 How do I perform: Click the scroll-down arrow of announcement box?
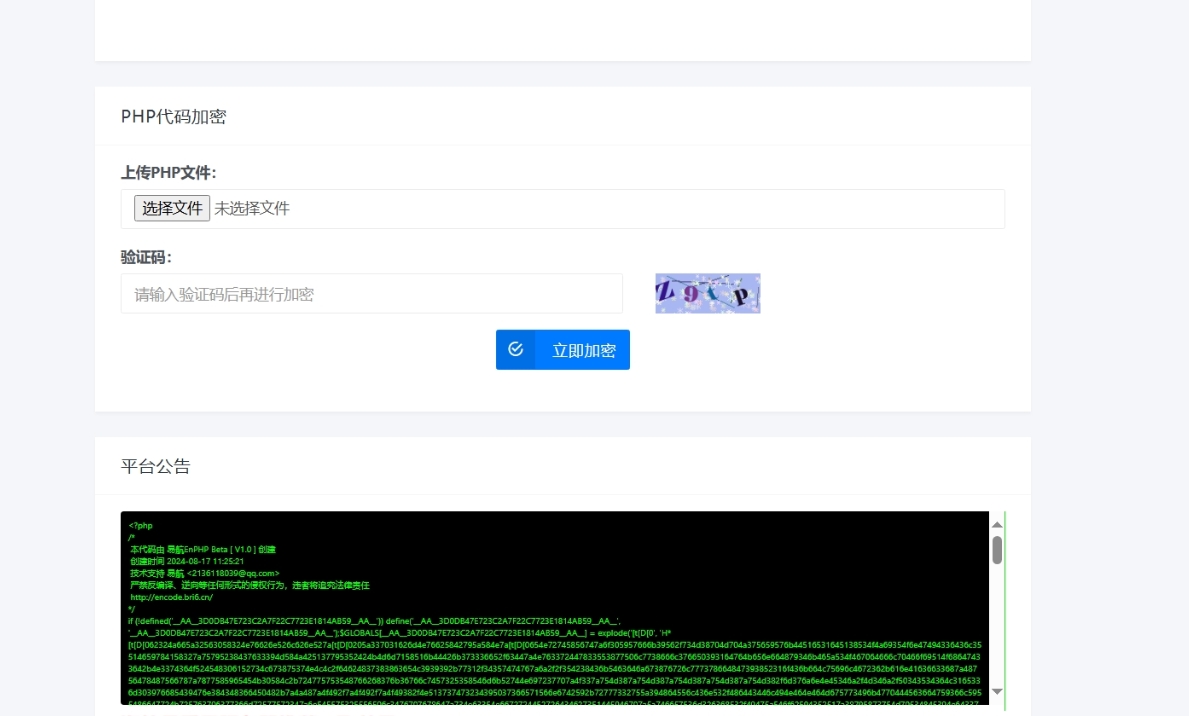pyautogui.click(x=997, y=691)
